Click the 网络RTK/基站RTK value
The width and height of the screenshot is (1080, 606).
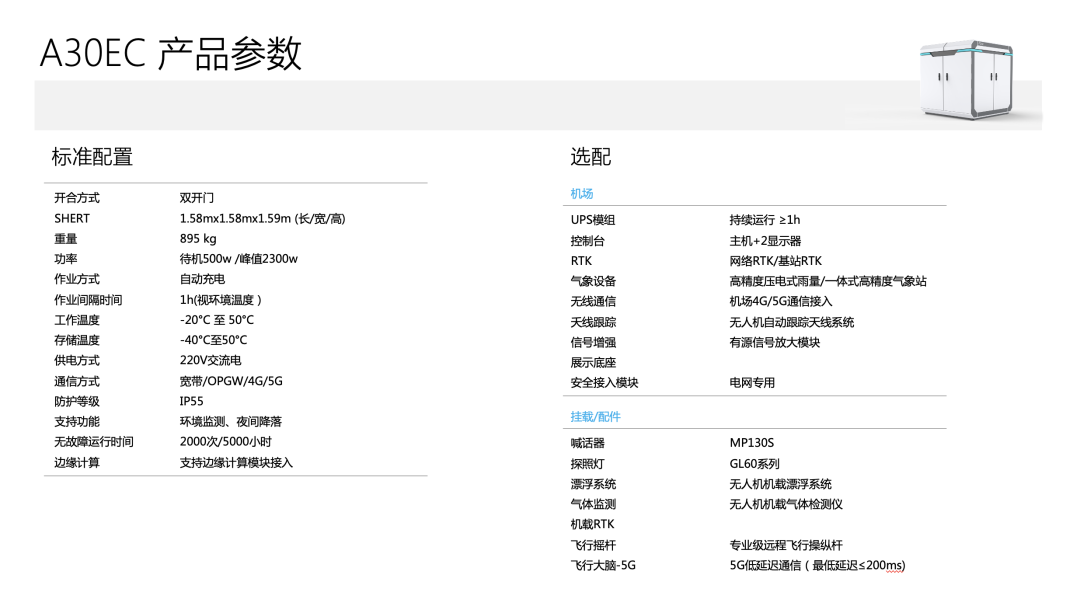point(775,261)
